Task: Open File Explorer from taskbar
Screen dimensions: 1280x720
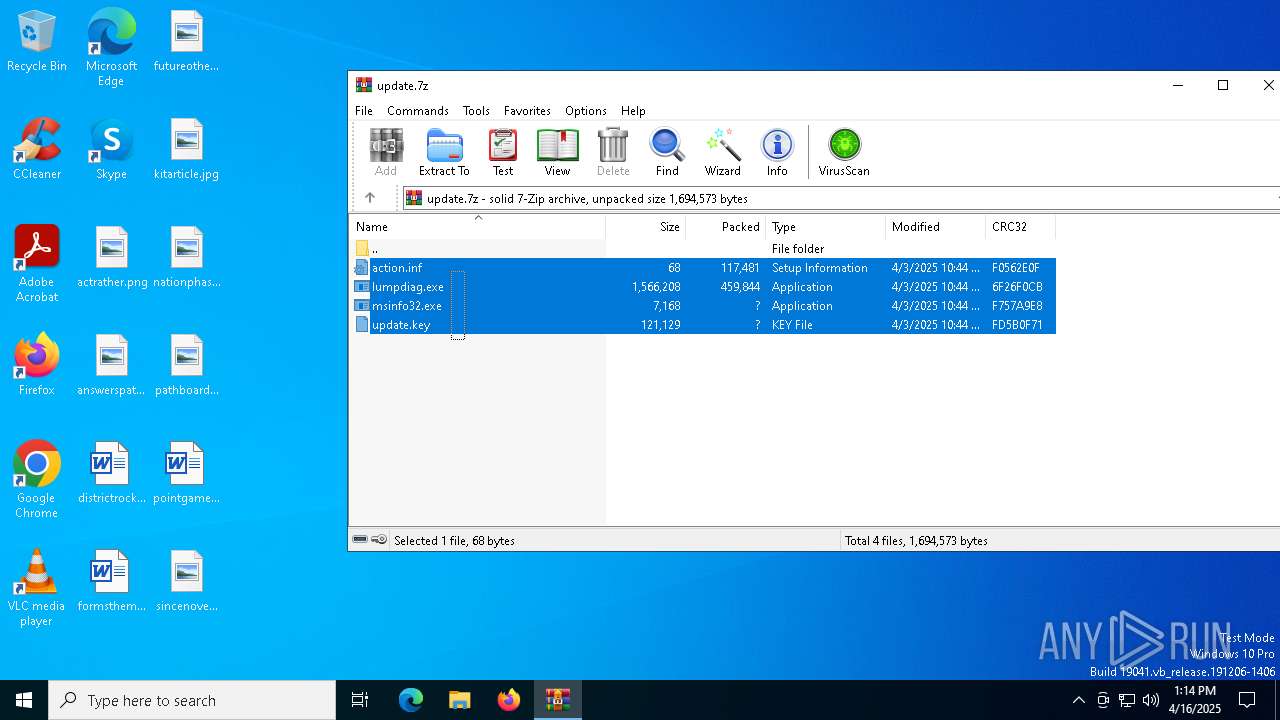Action: pyautogui.click(x=459, y=700)
